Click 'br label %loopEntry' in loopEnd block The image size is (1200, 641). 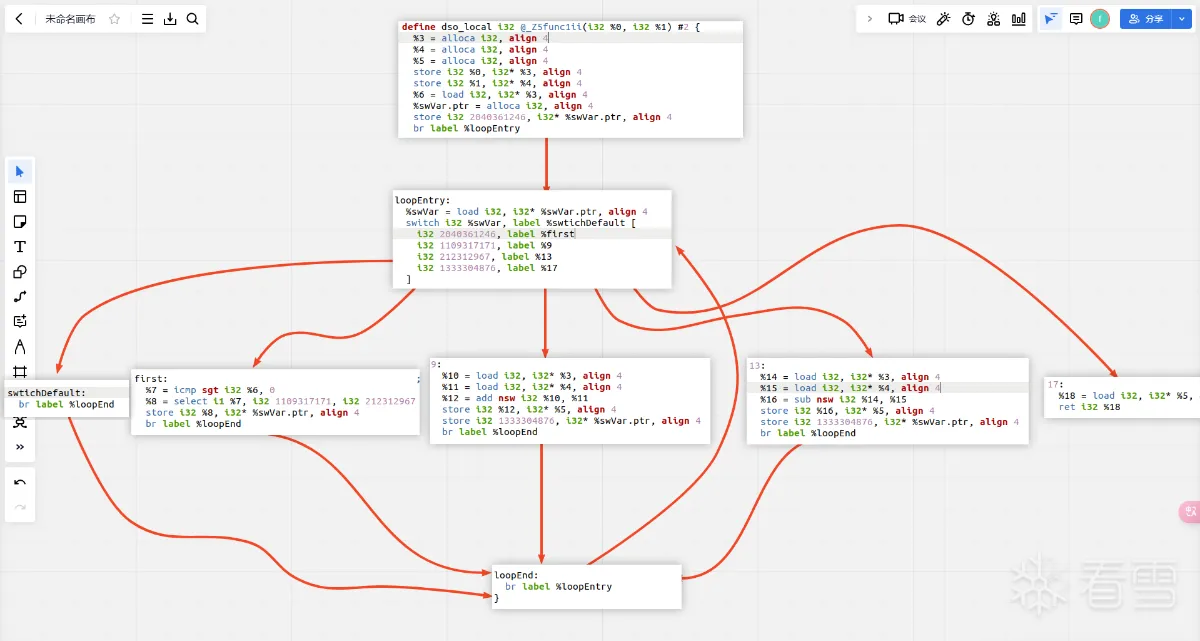(558, 587)
